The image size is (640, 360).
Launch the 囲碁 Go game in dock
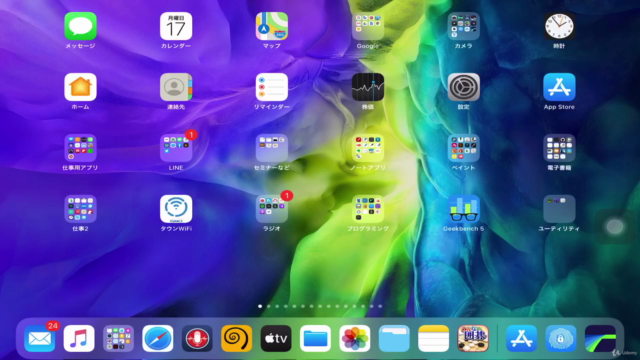point(473,338)
